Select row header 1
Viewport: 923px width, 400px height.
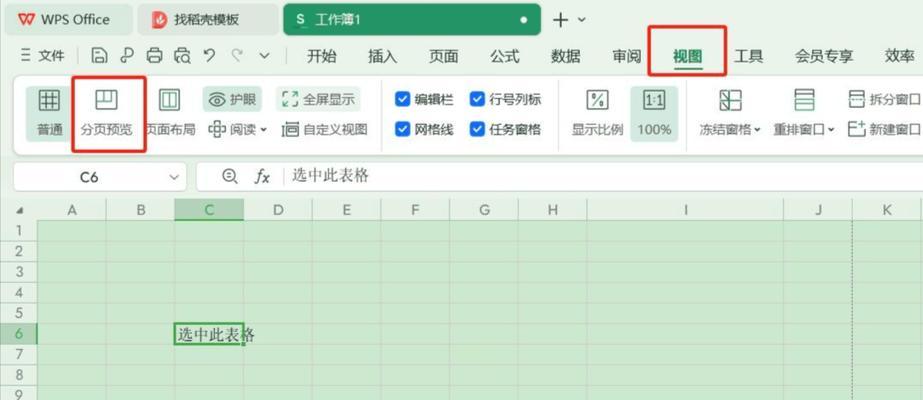[x=19, y=231]
